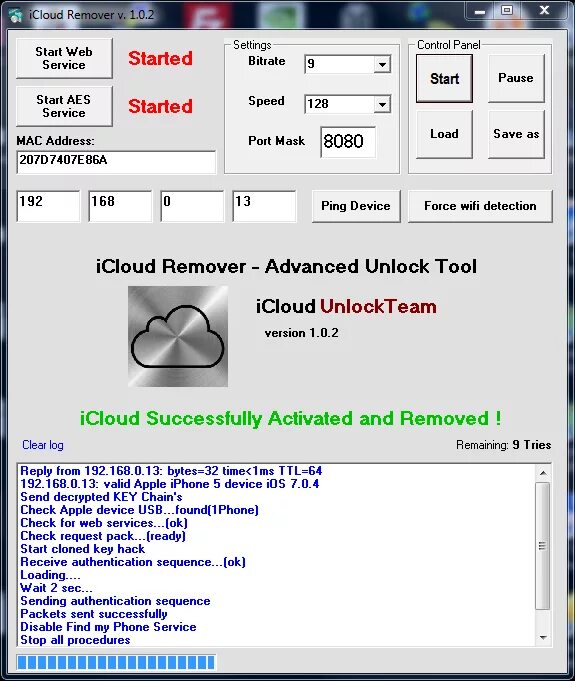Click 'version 1.0.2' text

click(x=301, y=333)
